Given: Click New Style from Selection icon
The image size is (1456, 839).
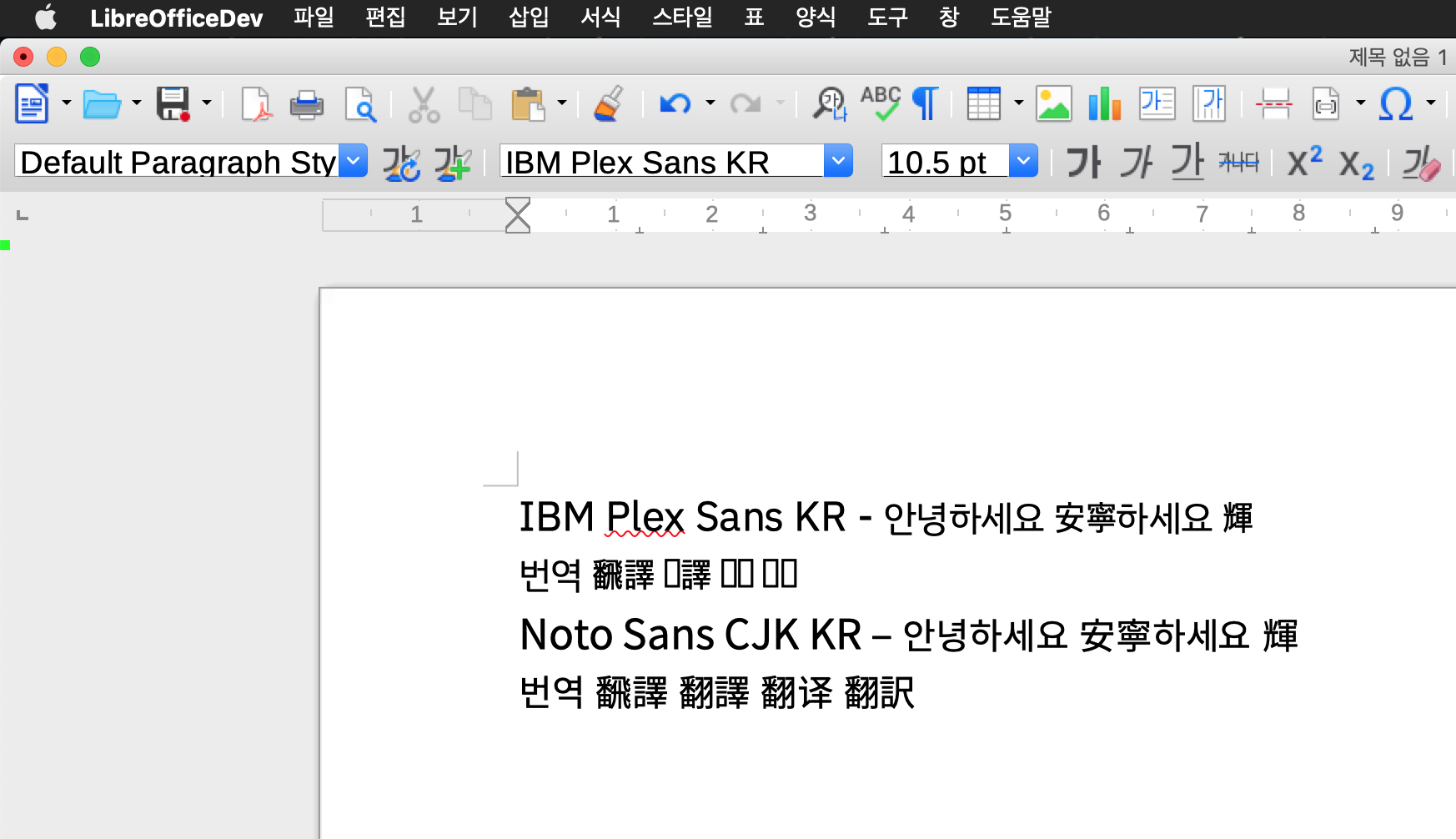Looking at the screenshot, I should click(453, 162).
